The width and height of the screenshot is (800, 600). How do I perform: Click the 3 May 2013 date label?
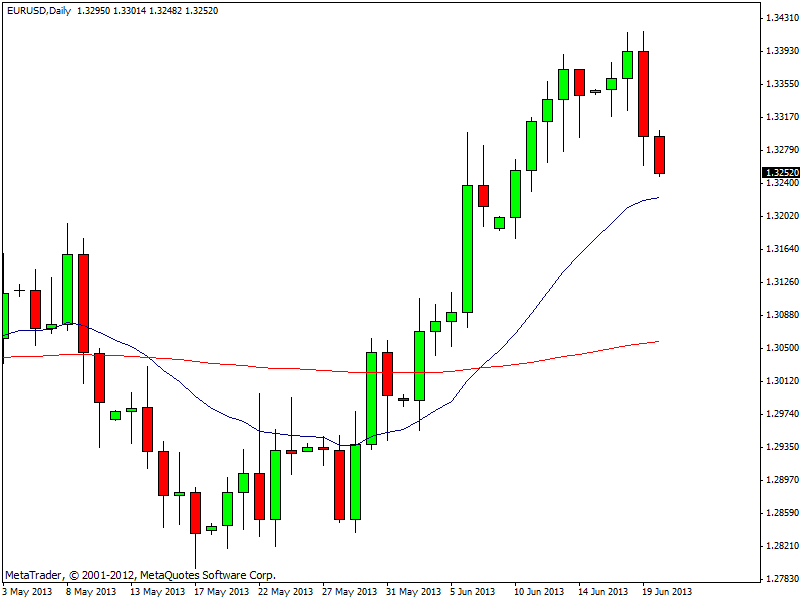27,591
